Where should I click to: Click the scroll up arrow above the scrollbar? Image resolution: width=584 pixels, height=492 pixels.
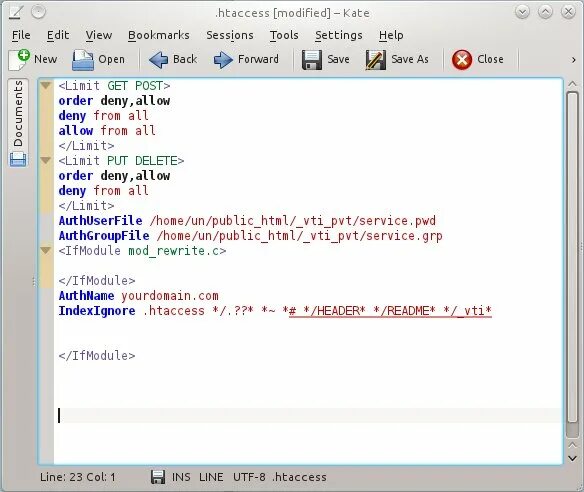572,84
